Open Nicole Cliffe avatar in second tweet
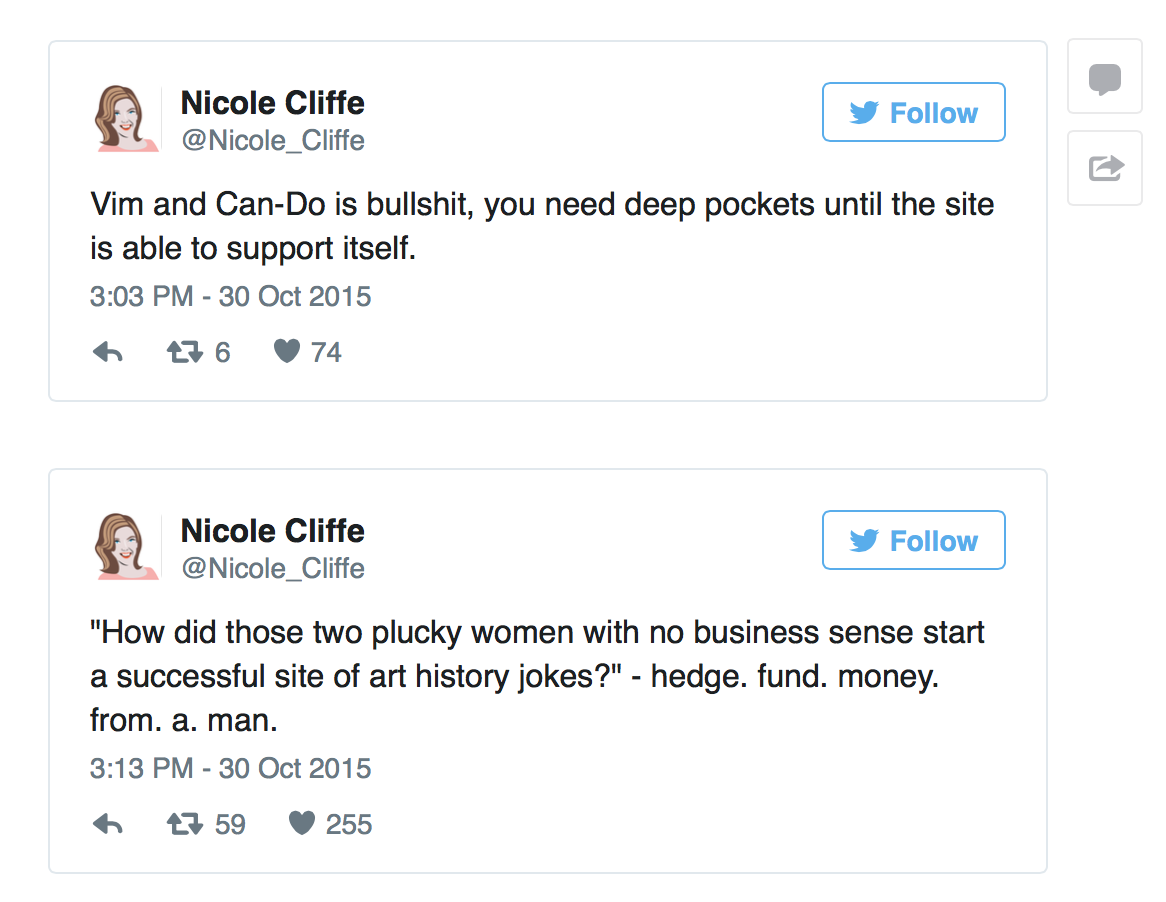1166x902 pixels. tap(126, 547)
